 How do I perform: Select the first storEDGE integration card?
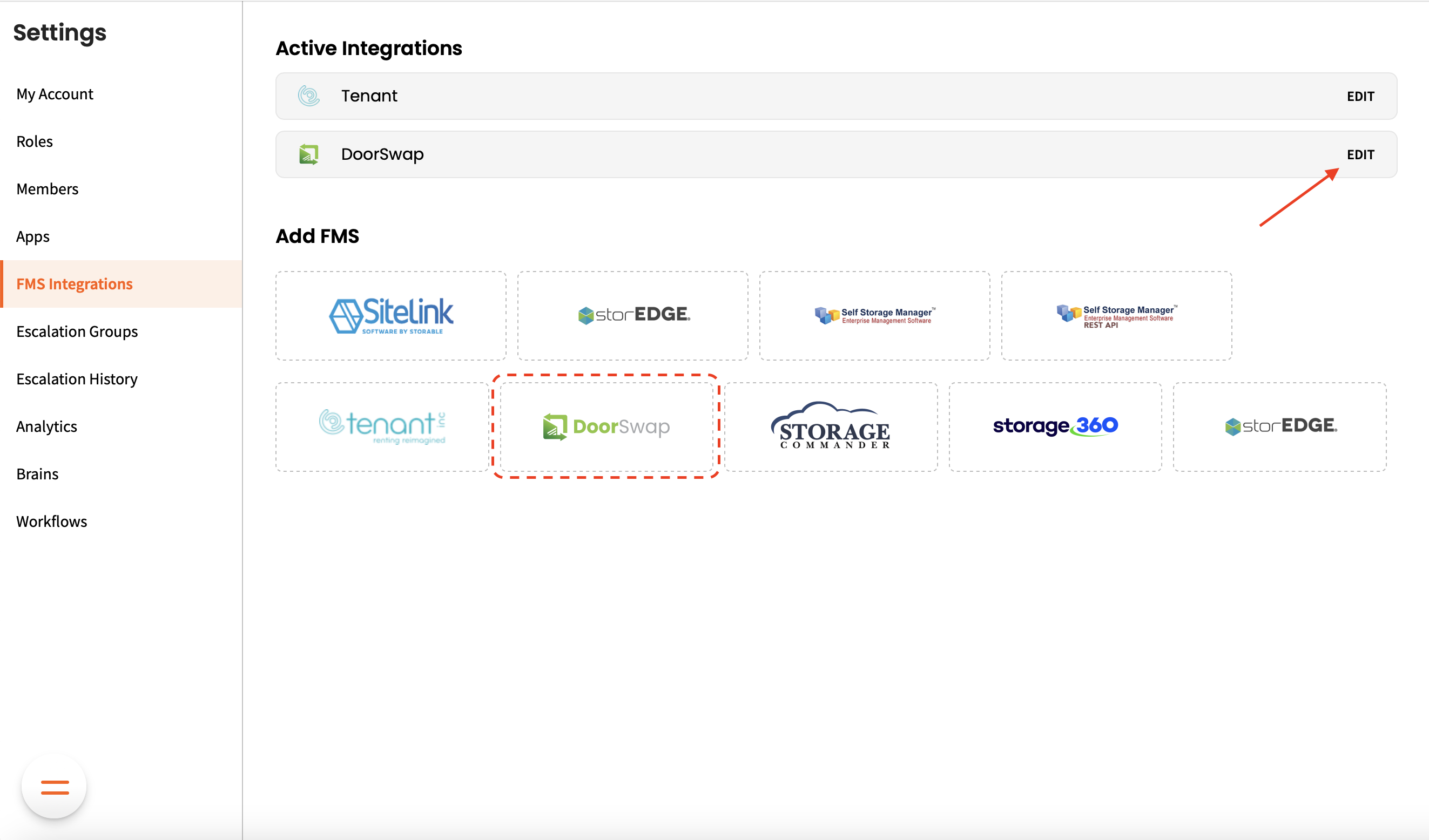point(633,316)
